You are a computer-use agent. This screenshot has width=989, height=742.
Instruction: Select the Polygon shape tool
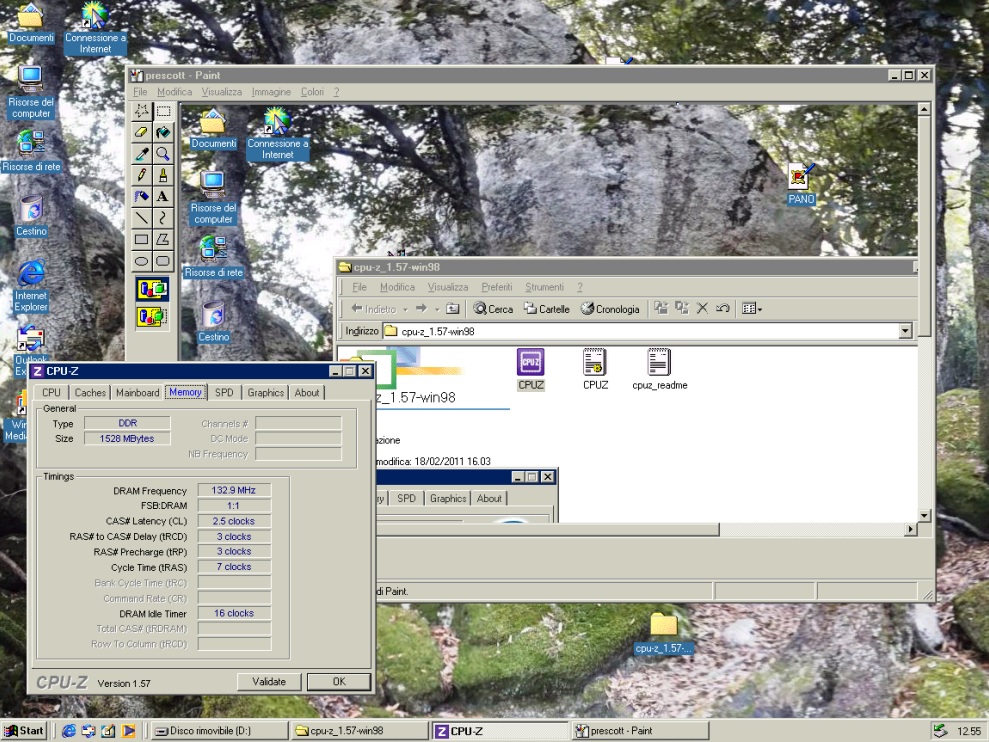point(163,240)
